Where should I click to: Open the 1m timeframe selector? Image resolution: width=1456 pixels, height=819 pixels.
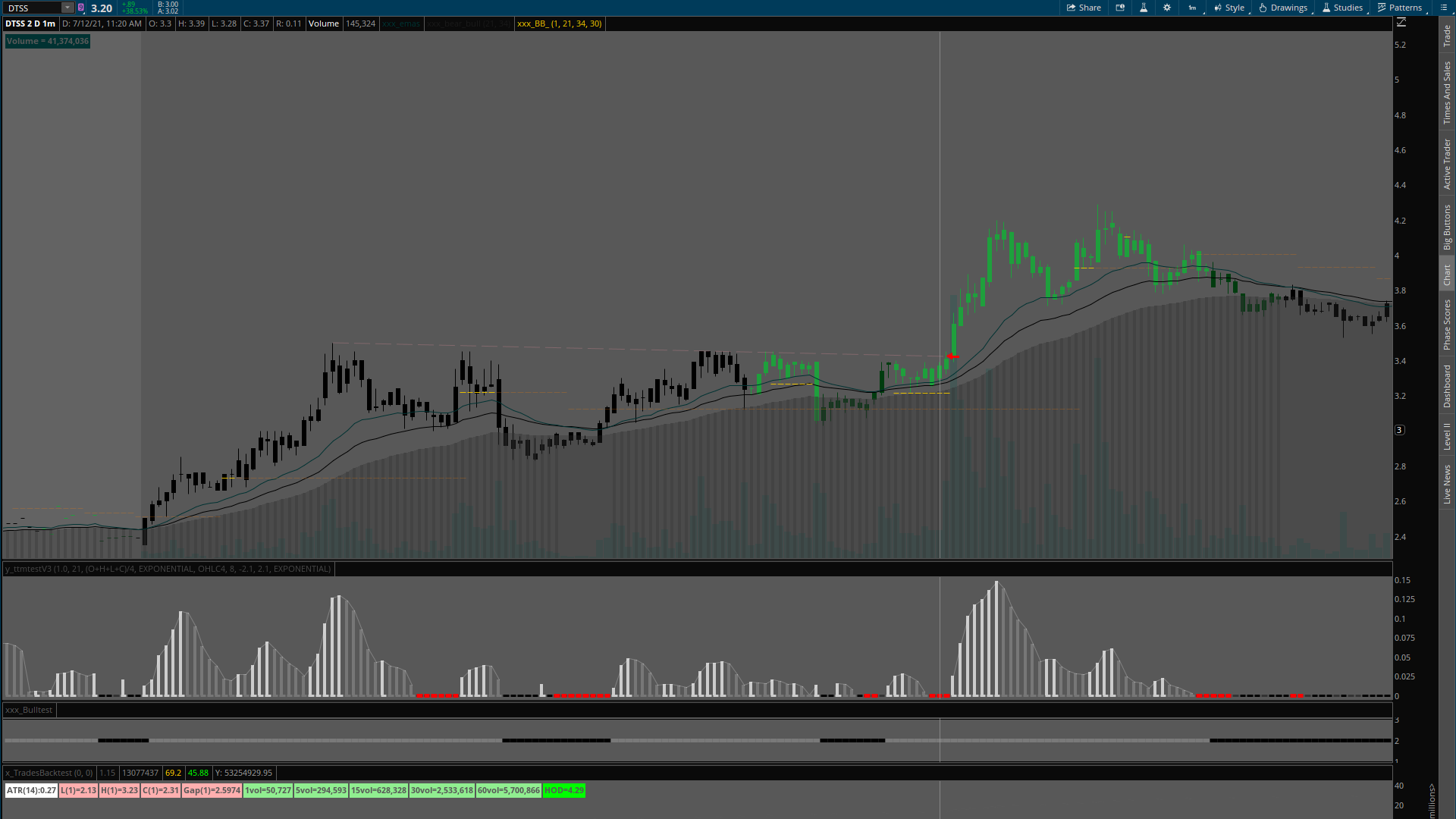pos(1193,8)
